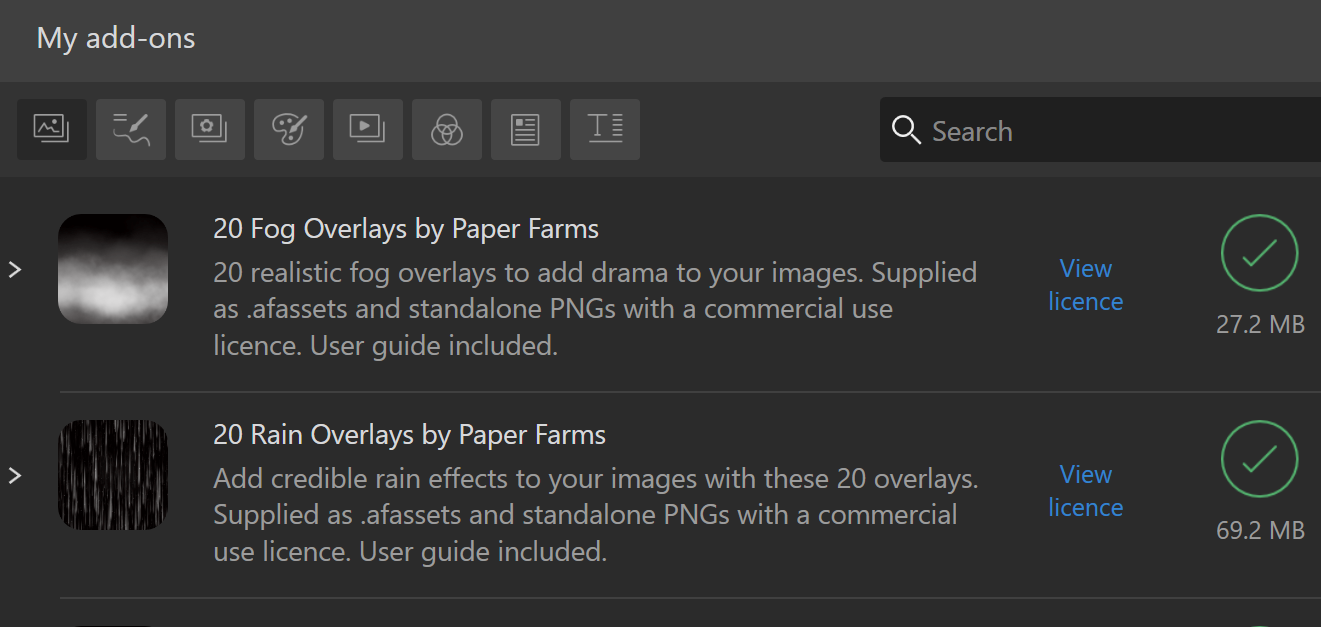Click the magnifier icon in Search
This screenshot has height=627, width=1321.
coord(906,130)
